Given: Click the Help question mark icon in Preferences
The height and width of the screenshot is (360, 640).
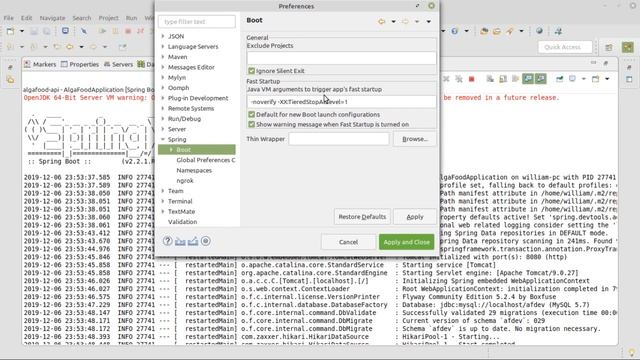Looking at the screenshot, I should pos(167,241).
